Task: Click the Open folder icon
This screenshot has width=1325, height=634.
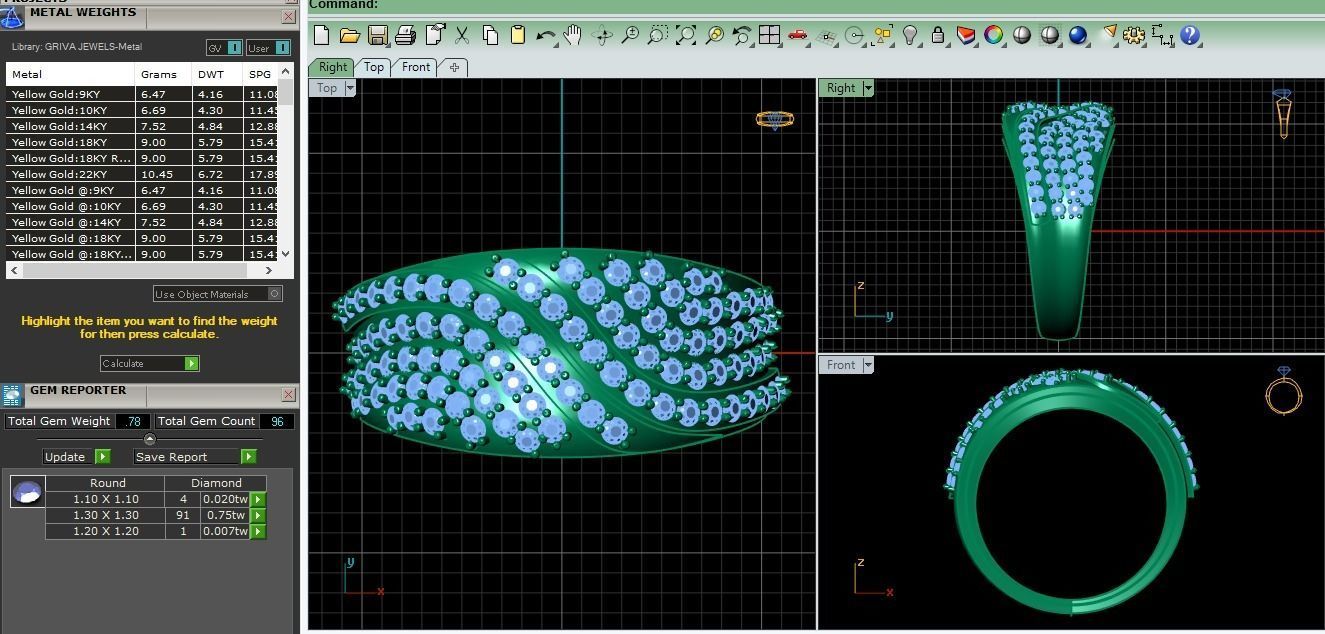Action: (349, 35)
